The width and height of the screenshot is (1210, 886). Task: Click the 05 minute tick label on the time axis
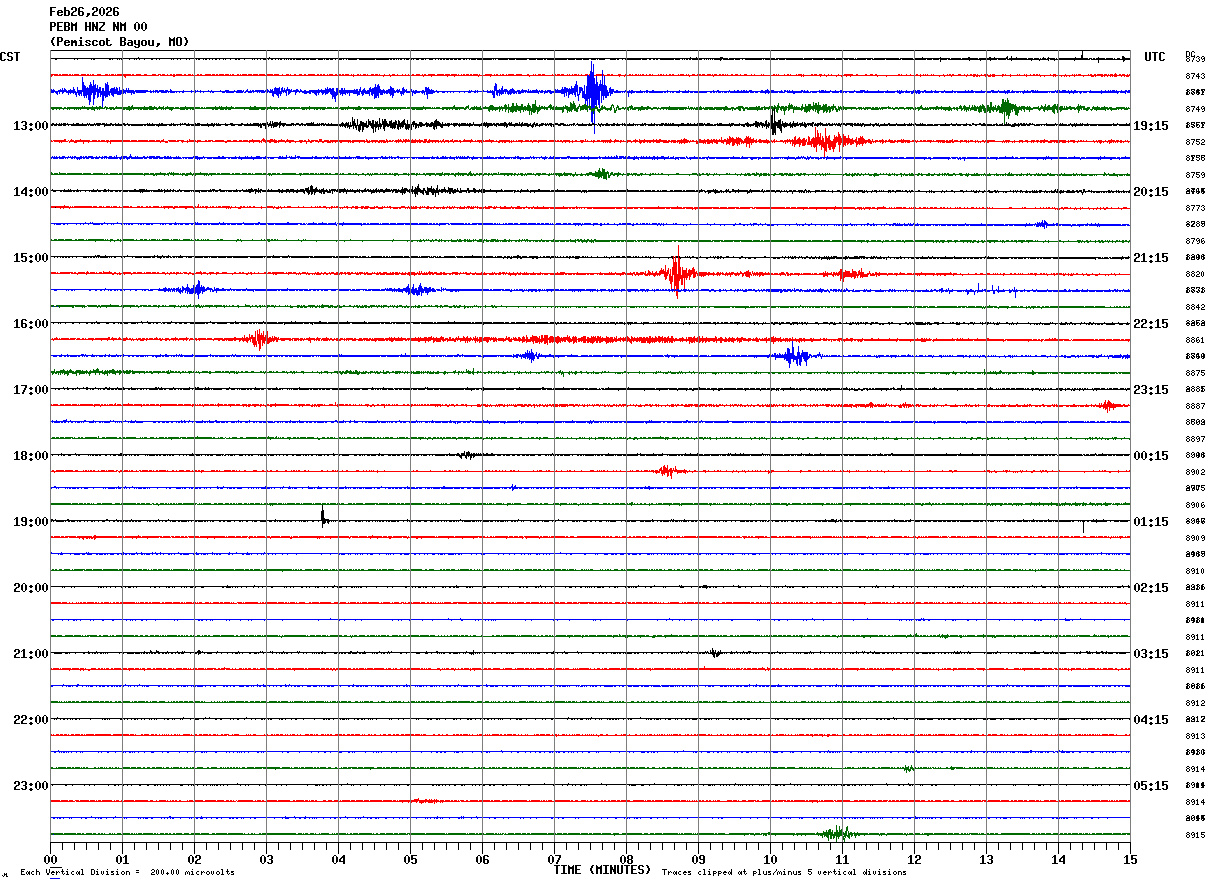(x=410, y=859)
